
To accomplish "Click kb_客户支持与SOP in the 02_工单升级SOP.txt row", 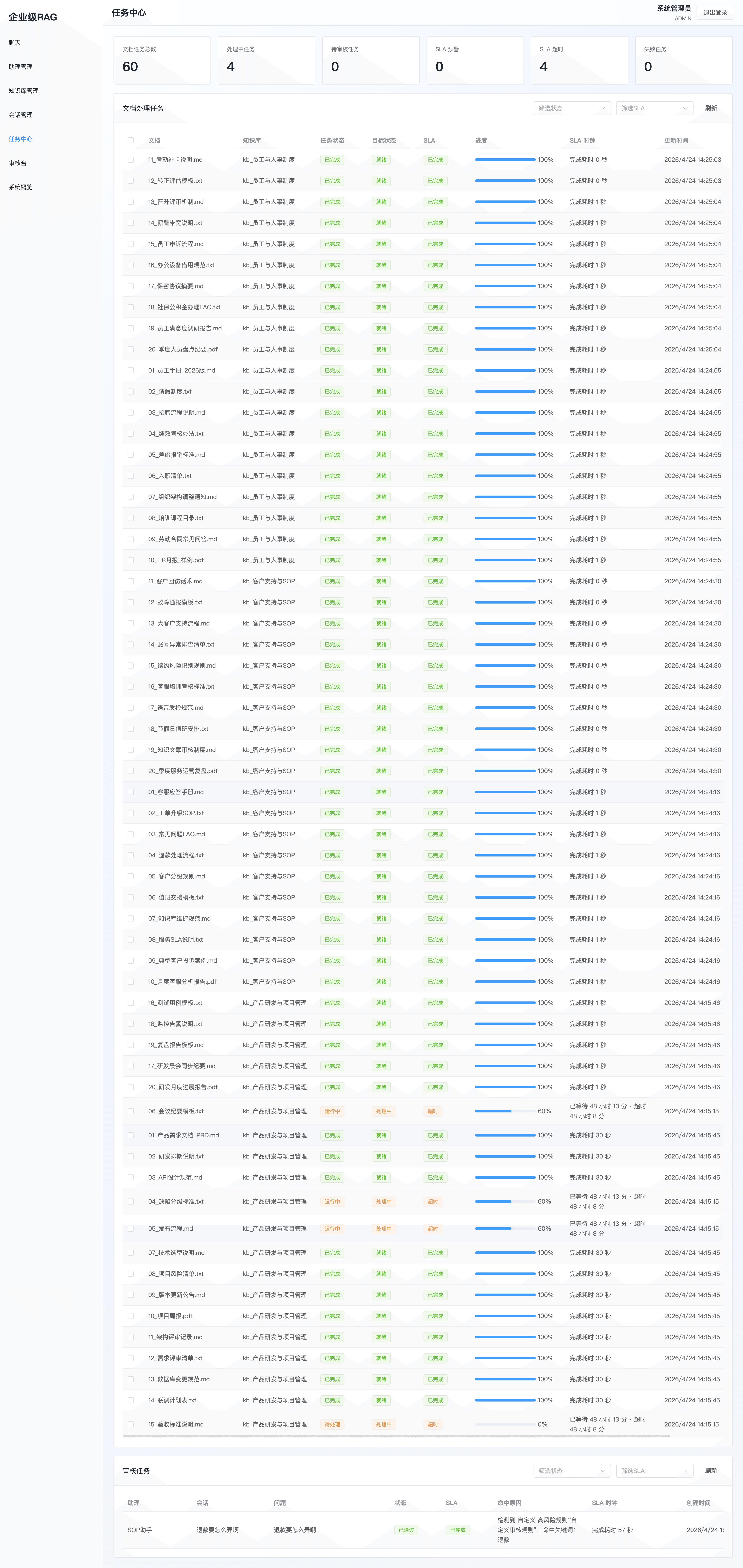I will coord(269,813).
